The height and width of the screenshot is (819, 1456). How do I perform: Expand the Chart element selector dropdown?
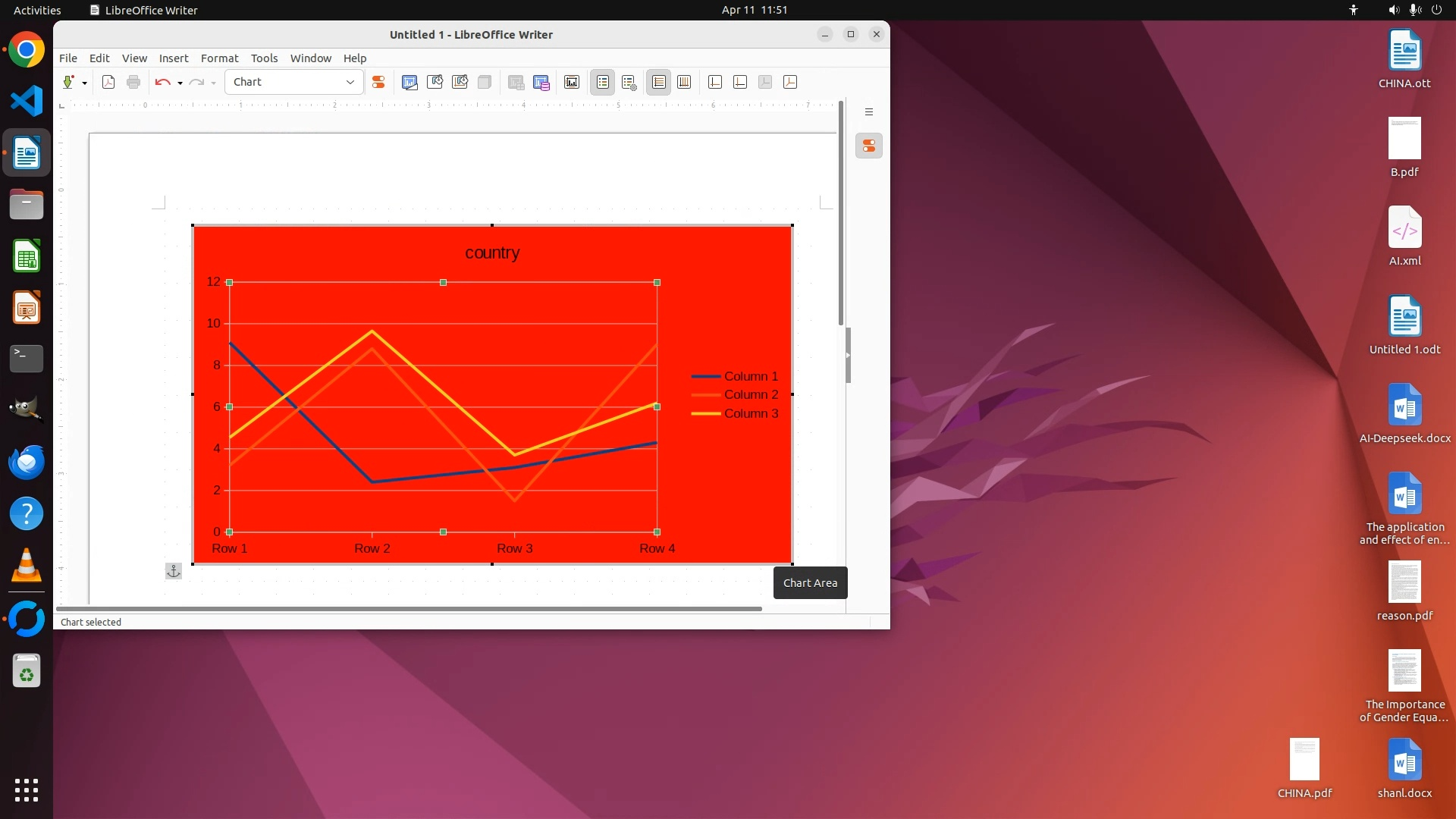[350, 82]
